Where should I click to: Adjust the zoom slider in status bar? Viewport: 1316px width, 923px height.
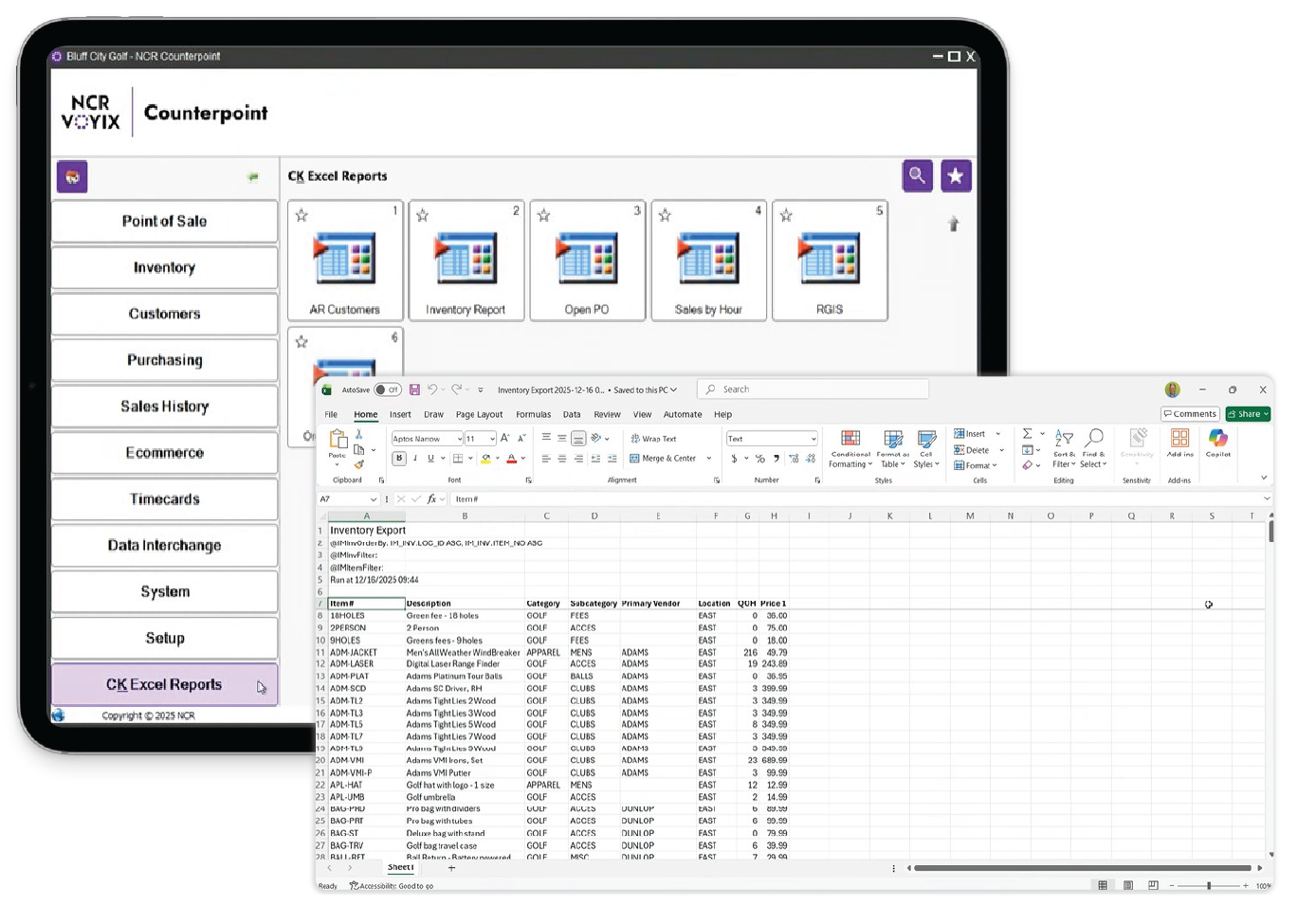(1208, 886)
